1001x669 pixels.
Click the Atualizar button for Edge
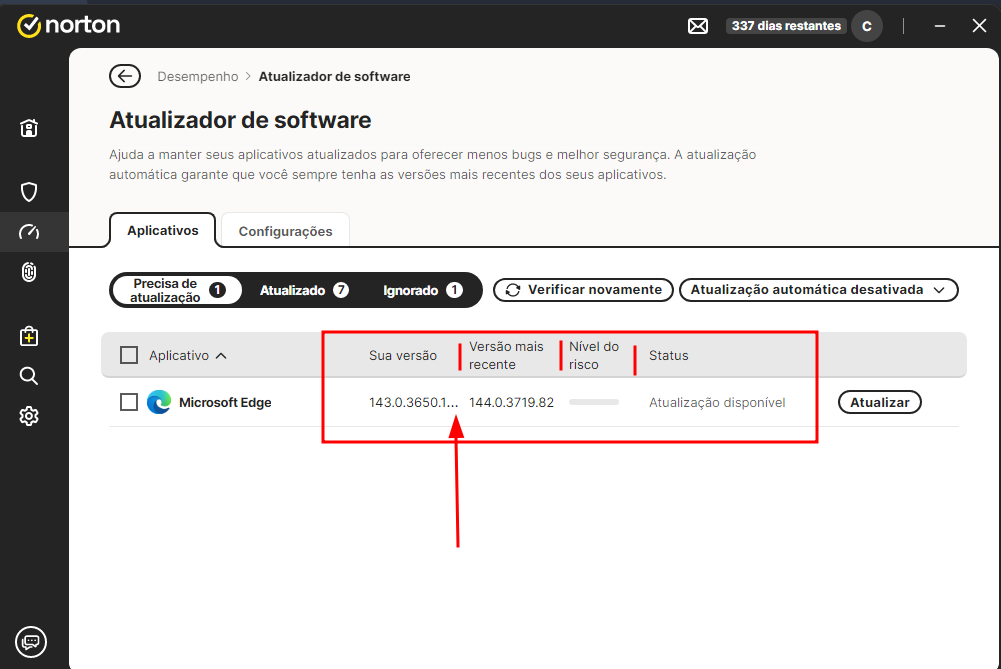[x=879, y=402]
